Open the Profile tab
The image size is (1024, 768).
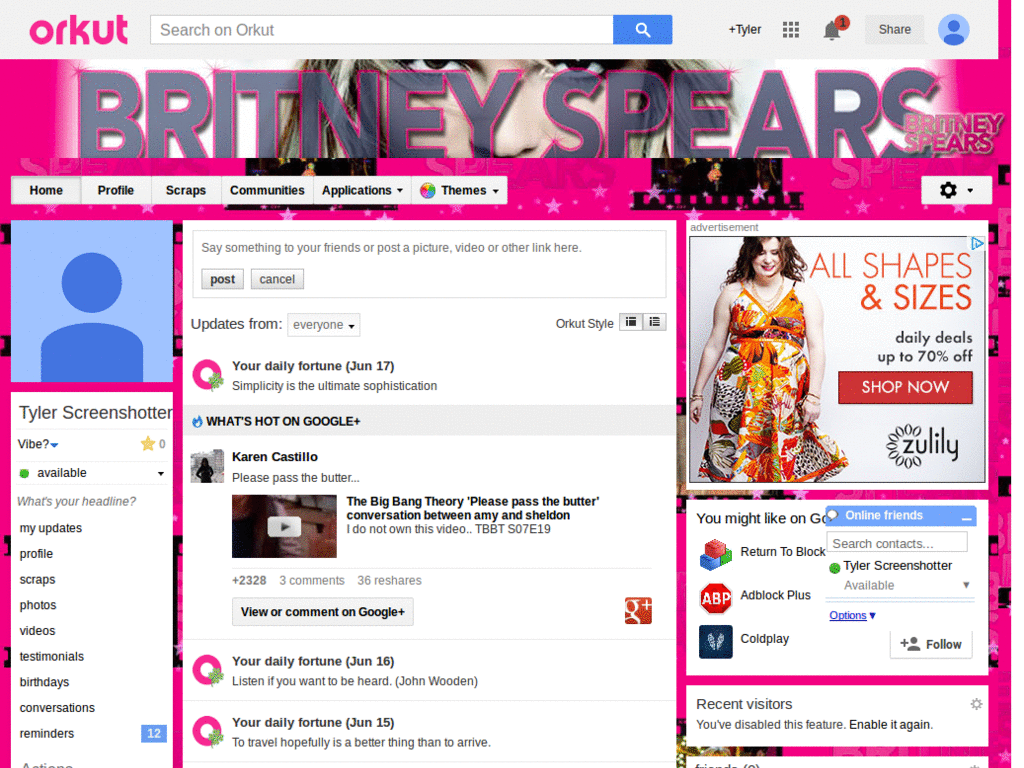pyautogui.click(x=116, y=191)
